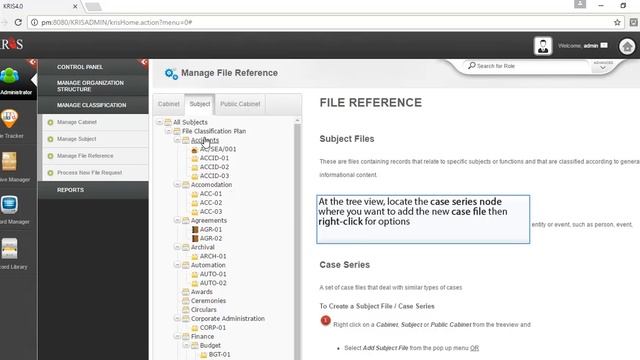Select the ACC-03 tree item
The height and width of the screenshot is (360, 640).
point(211,212)
